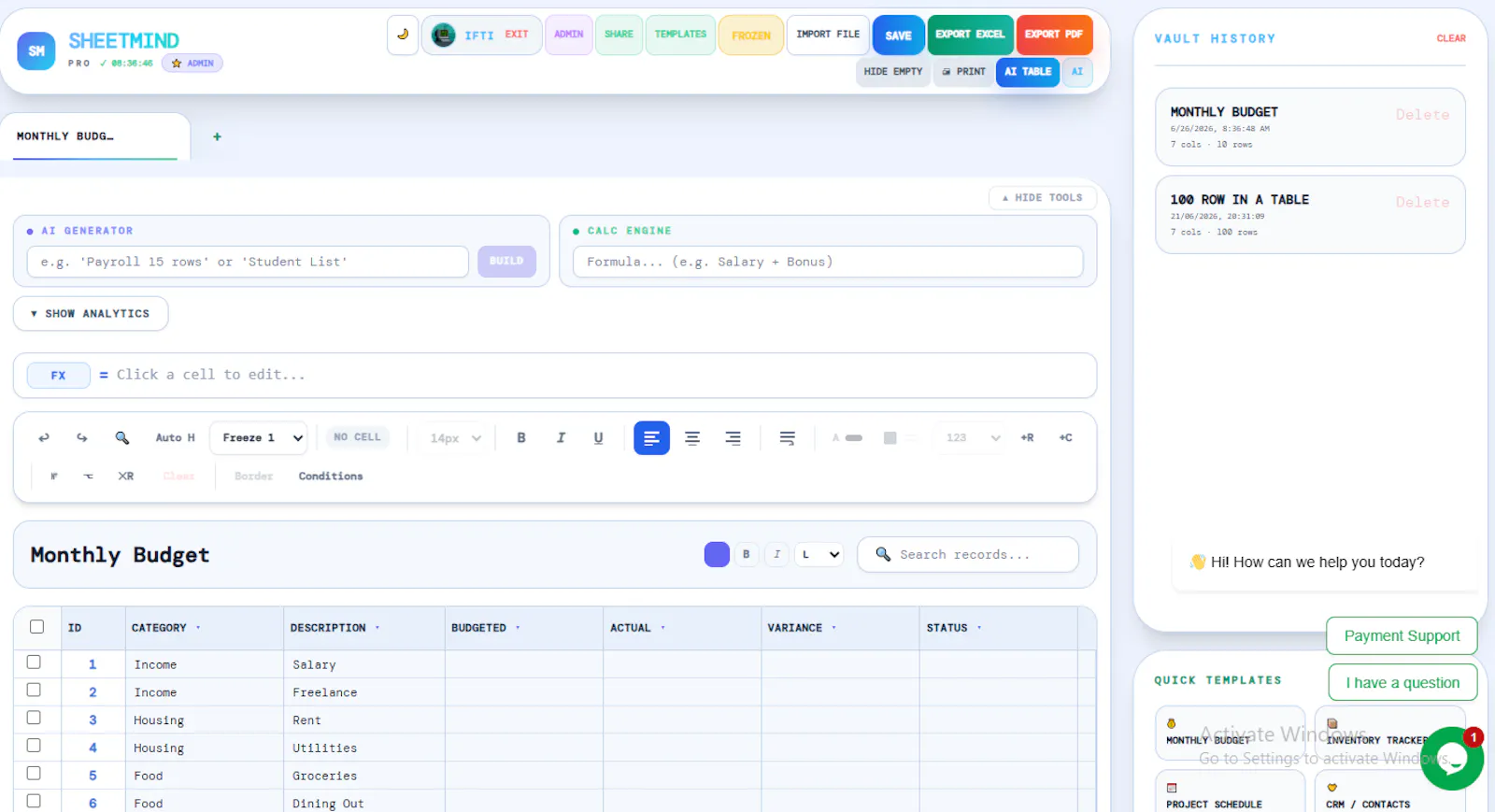Click the Save button

(898, 36)
